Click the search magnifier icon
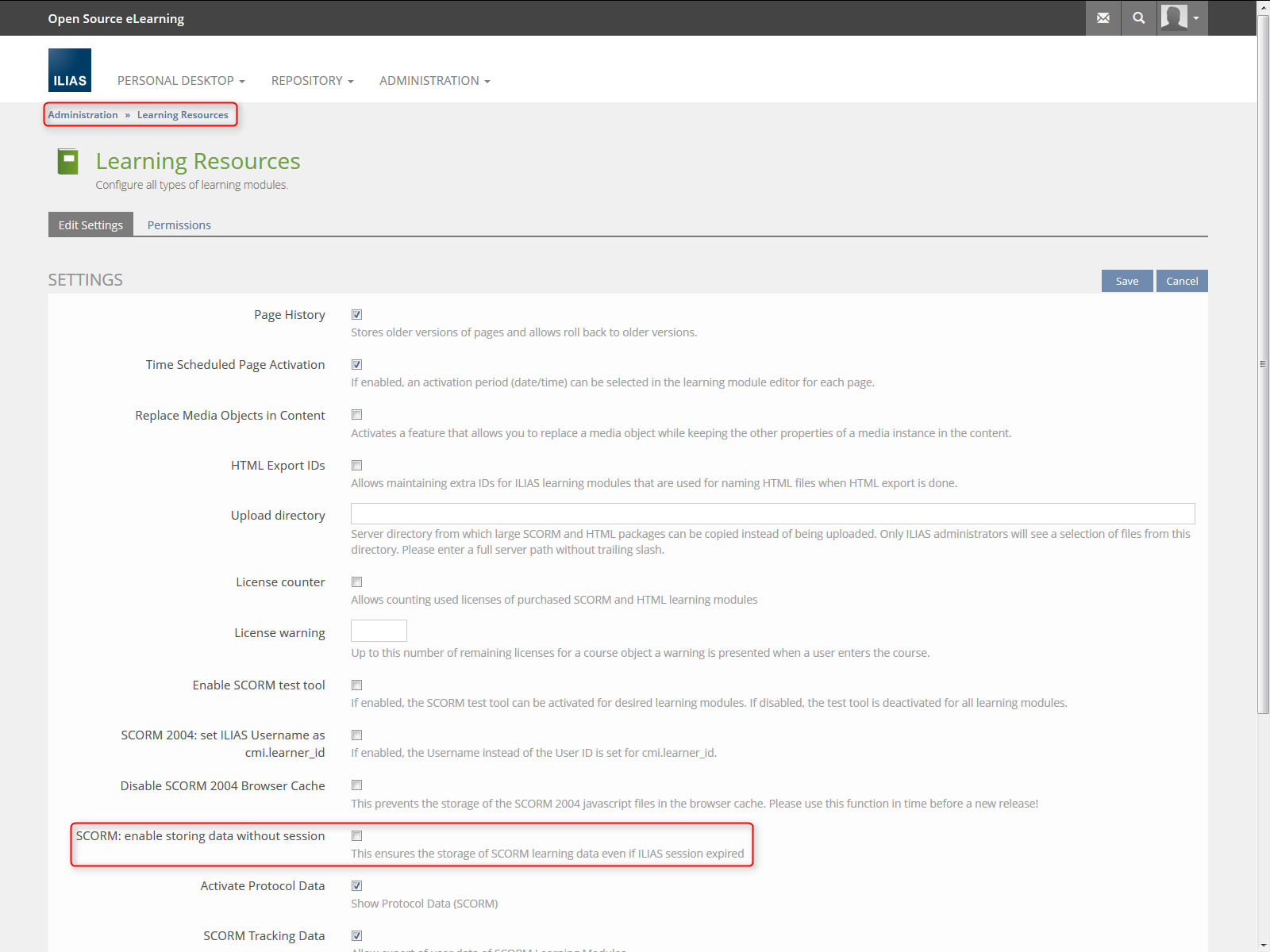Image resolution: width=1270 pixels, height=952 pixels. (1138, 18)
